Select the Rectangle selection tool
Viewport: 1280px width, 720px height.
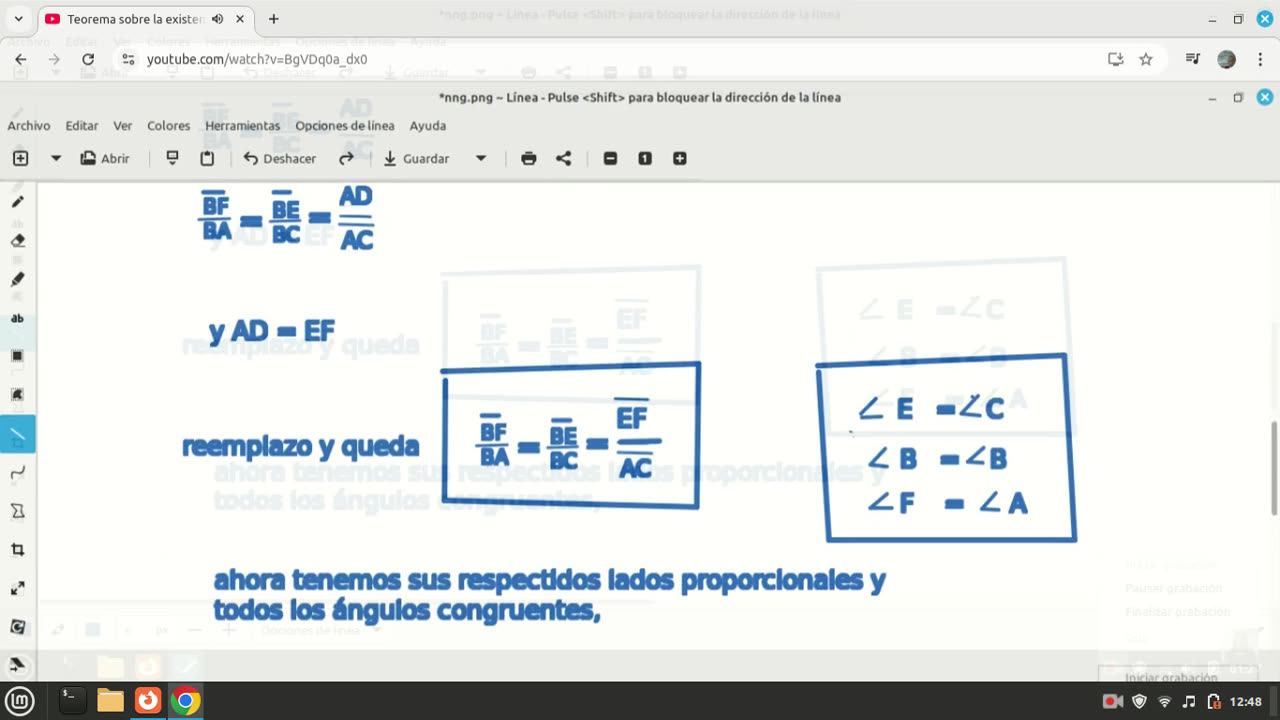pos(17,356)
